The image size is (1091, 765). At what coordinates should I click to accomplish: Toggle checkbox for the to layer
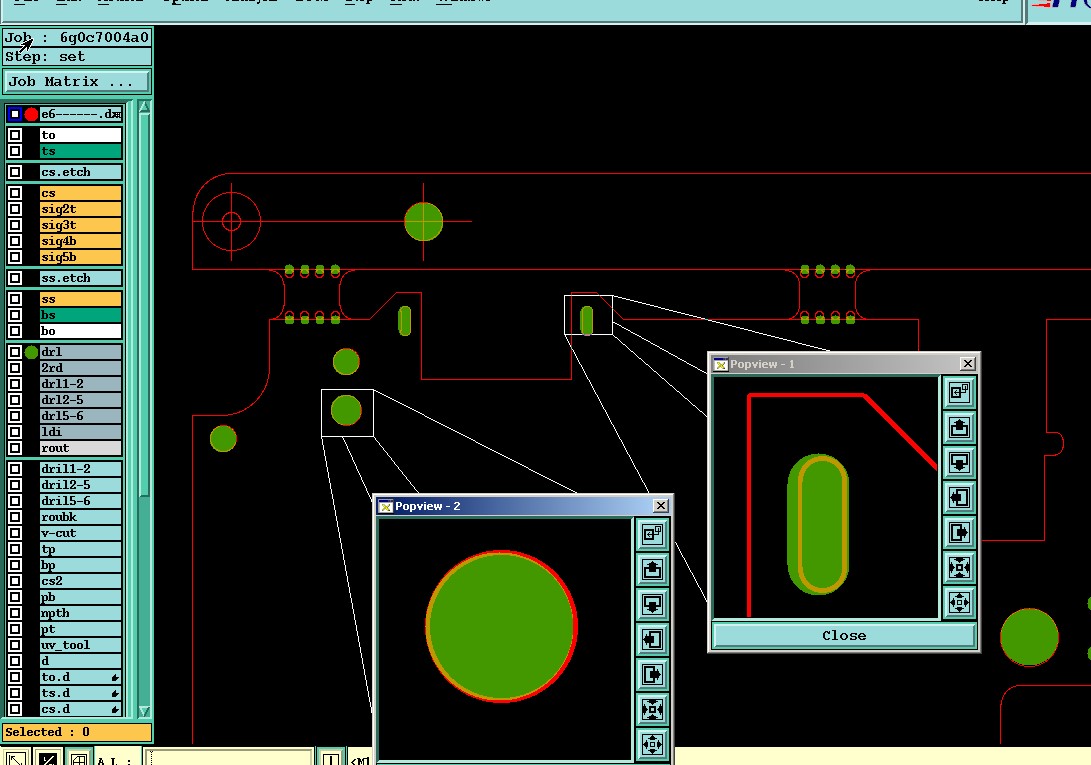click(x=15, y=134)
